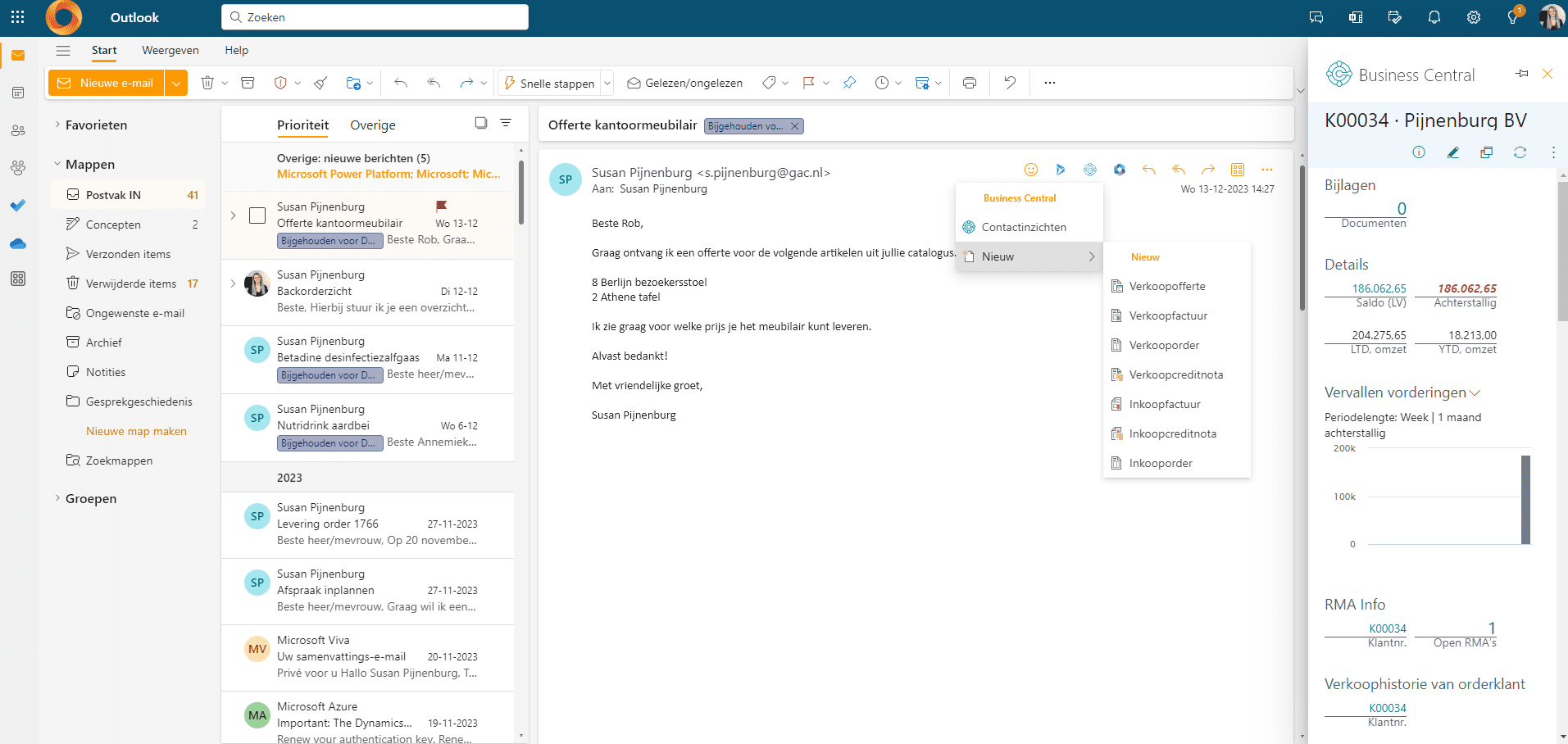Click the Print icon in the toolbar

[970, 83]
